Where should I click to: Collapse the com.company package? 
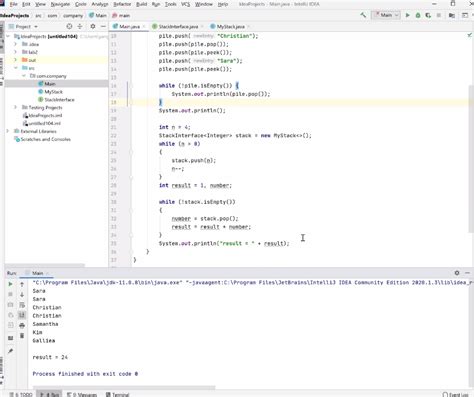point(24,76)
